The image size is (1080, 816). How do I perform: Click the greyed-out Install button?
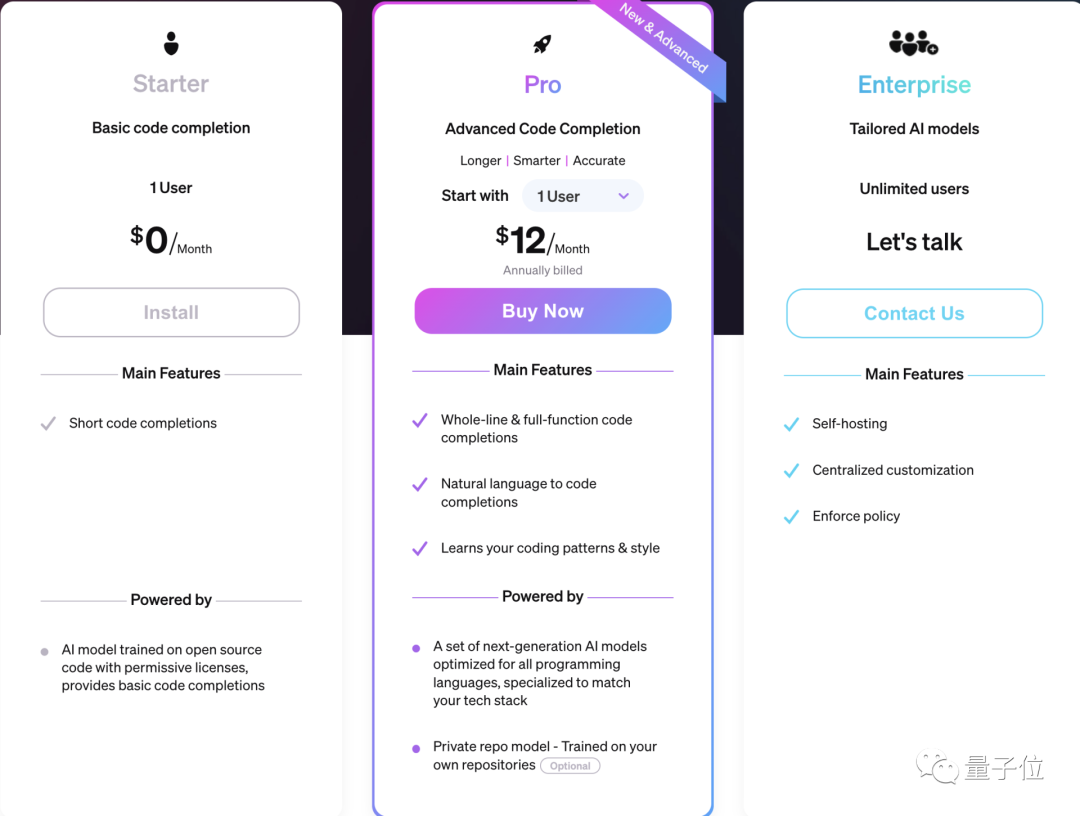tap(171, 312)
